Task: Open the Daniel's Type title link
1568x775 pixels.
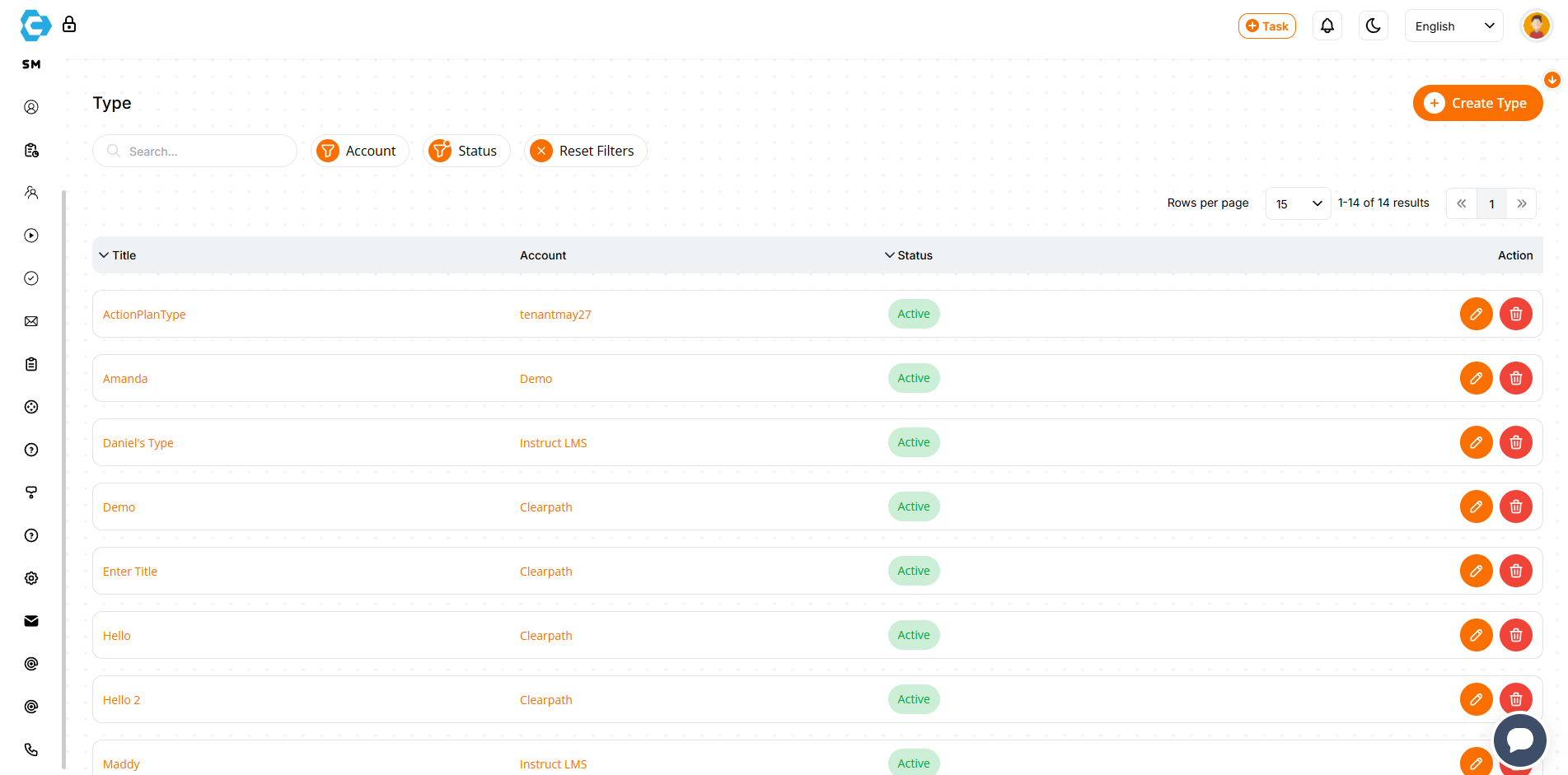Action: pyautogui.click(x=138, y=443)
